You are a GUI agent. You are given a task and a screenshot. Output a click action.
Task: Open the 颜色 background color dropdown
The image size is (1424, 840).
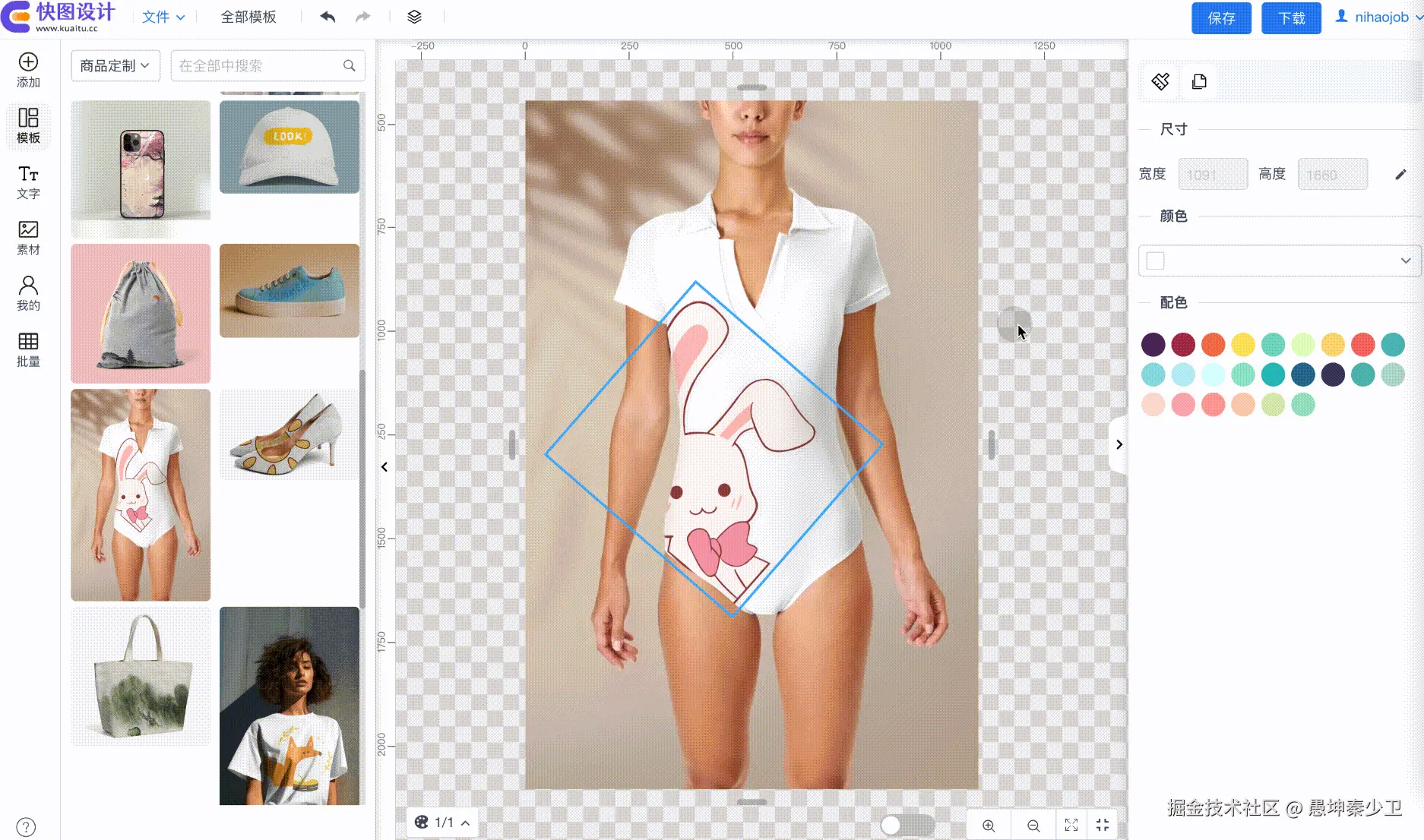[1280, 261]
